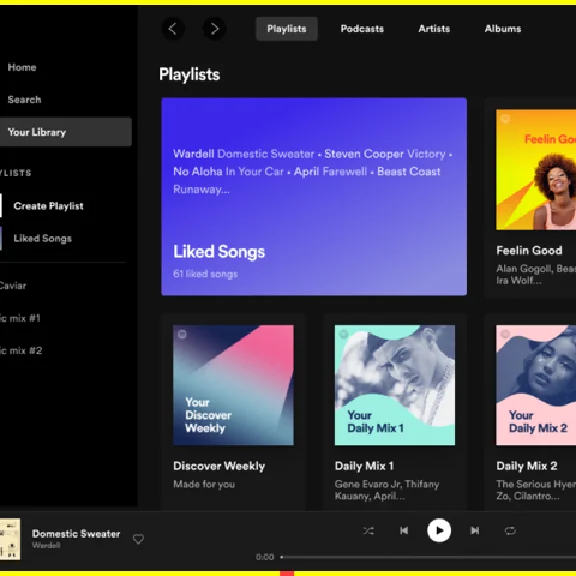Screen dimensions: 576x576
Task: Open Home in the sidebar
Action: (22, 68)
